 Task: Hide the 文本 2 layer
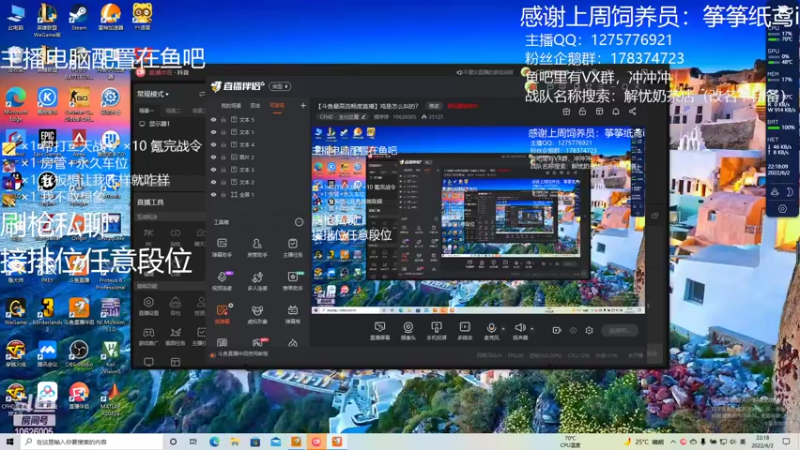pyautogui.click(x=213, y=182)
